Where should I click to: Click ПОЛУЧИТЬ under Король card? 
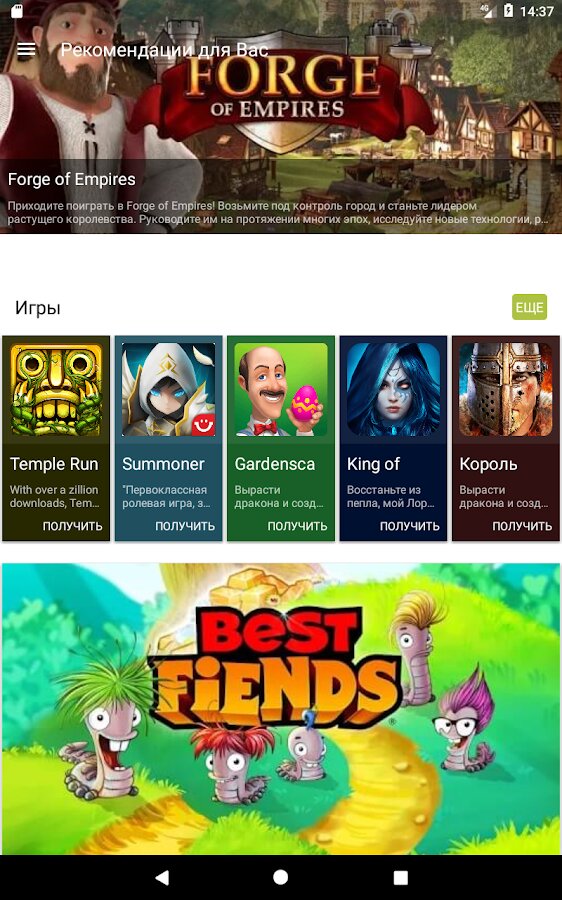click(522, 526)
